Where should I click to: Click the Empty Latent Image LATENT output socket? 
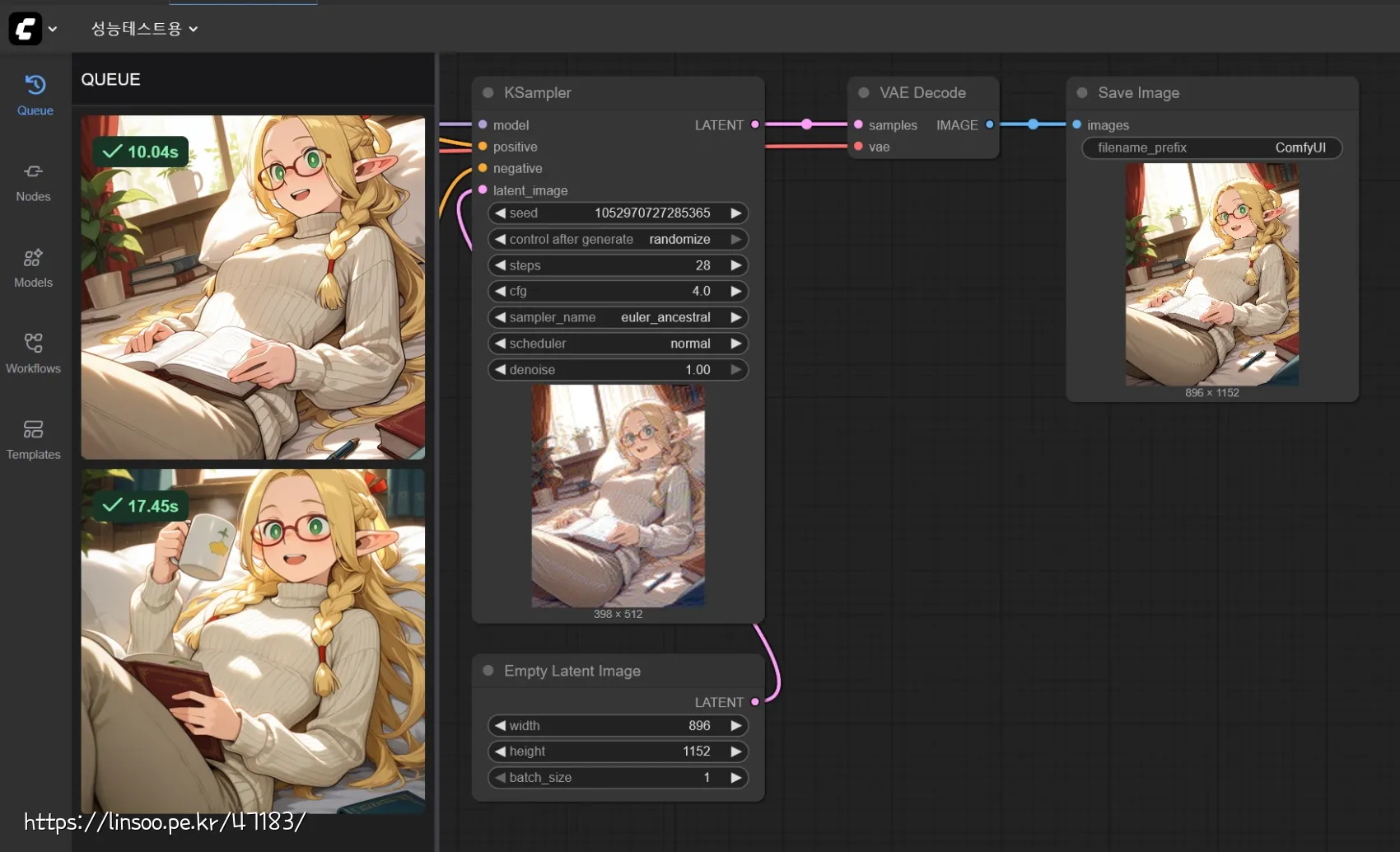[x=754, y=702]
